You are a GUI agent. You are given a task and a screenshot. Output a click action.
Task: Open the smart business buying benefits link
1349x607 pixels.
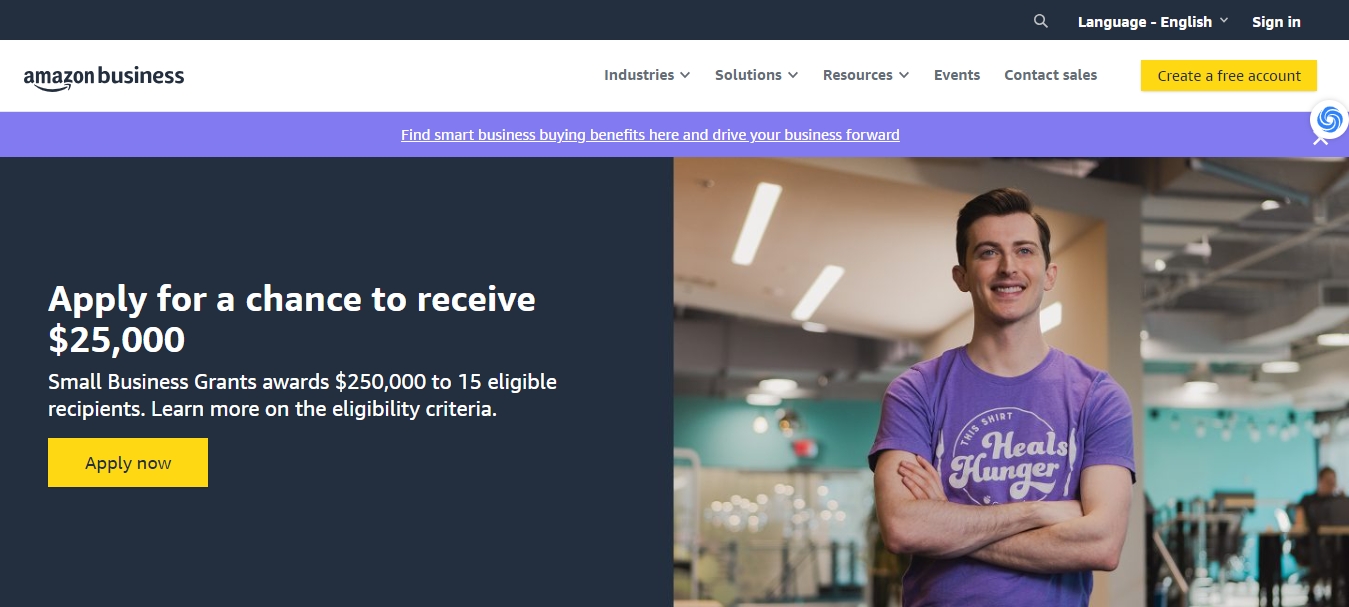pyautogui.click(x=650, y=134)
